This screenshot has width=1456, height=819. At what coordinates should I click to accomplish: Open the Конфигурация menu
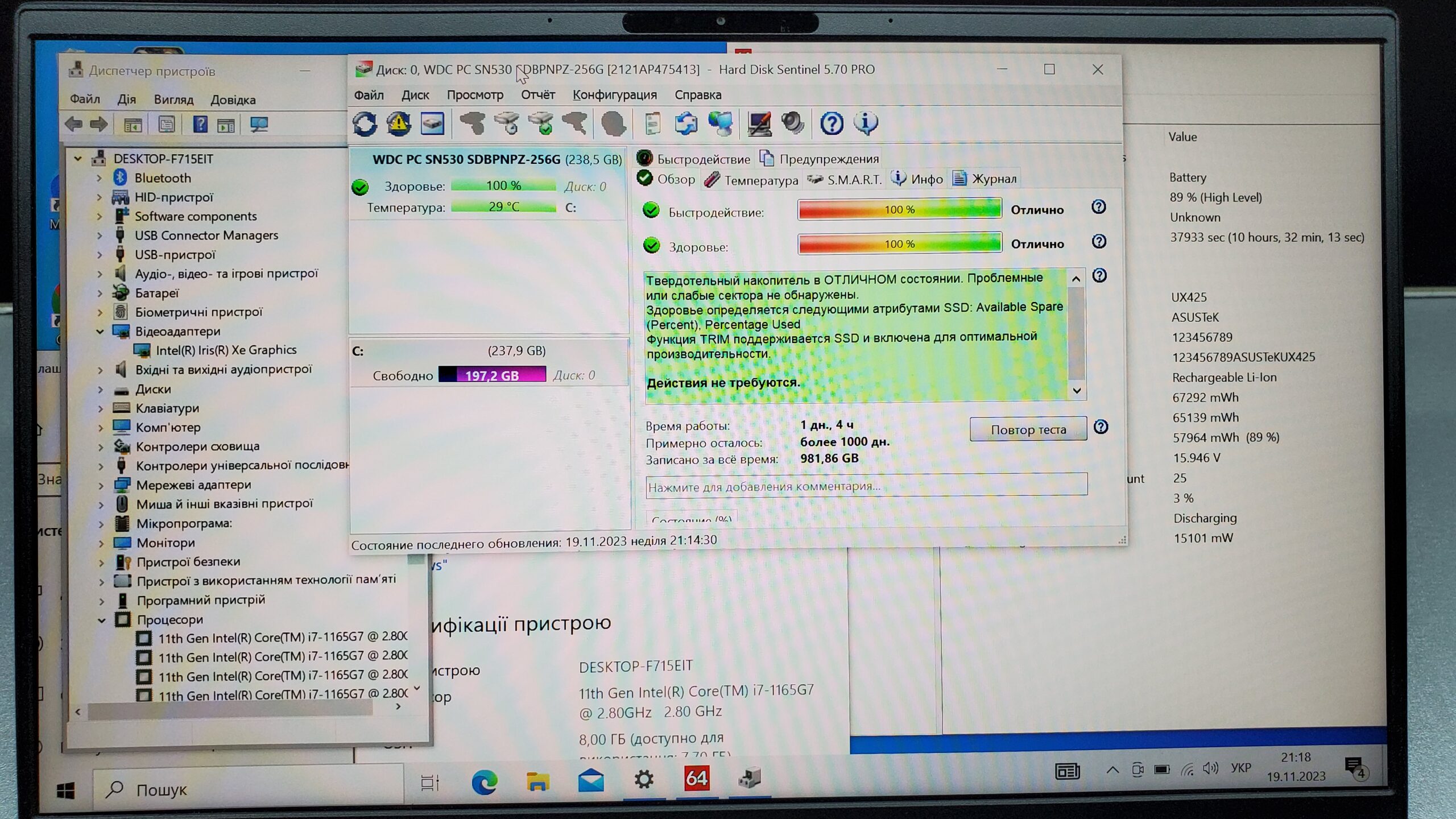[614, 95]
